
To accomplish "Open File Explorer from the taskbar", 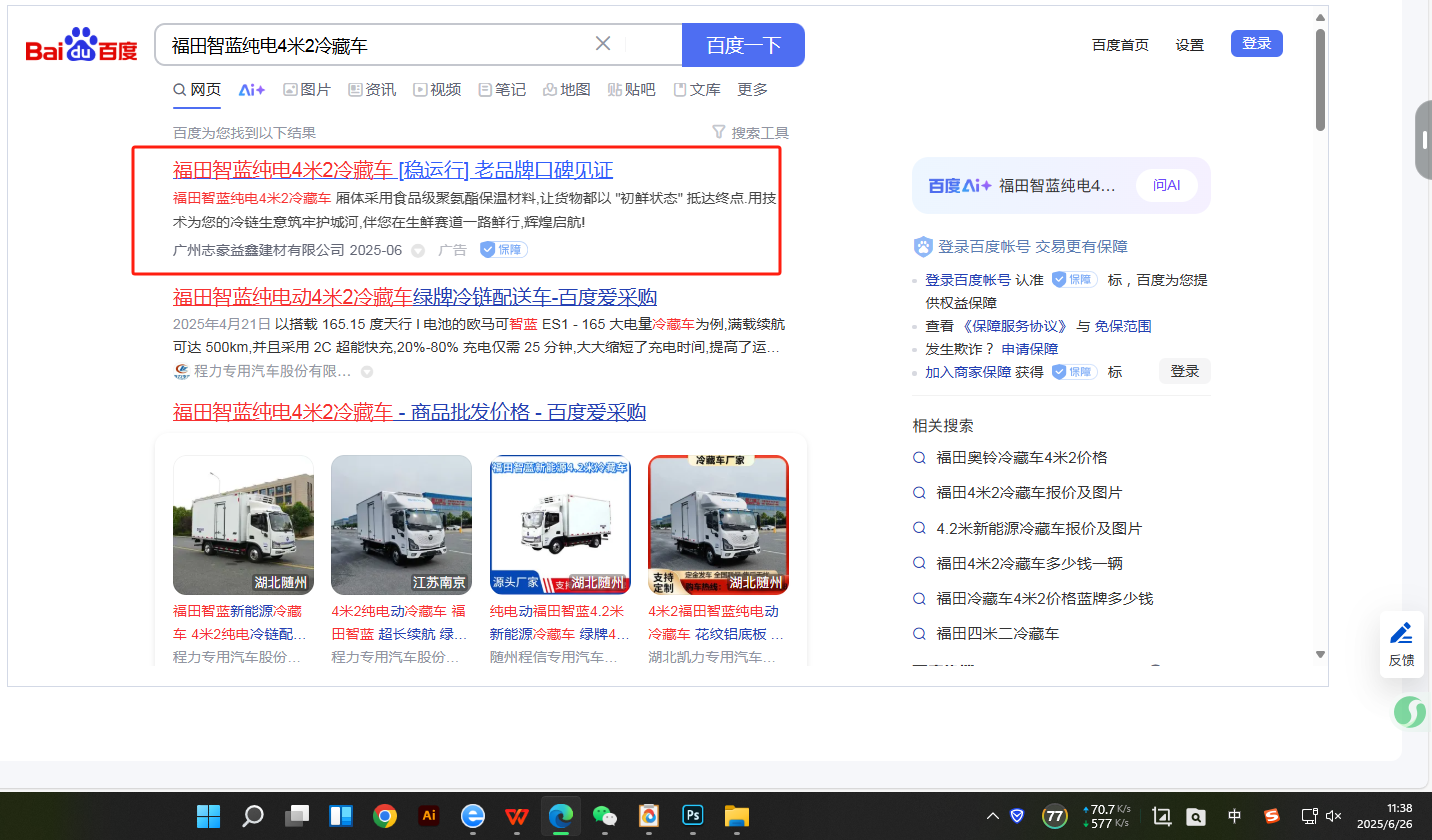I will [x=737, y=816].
